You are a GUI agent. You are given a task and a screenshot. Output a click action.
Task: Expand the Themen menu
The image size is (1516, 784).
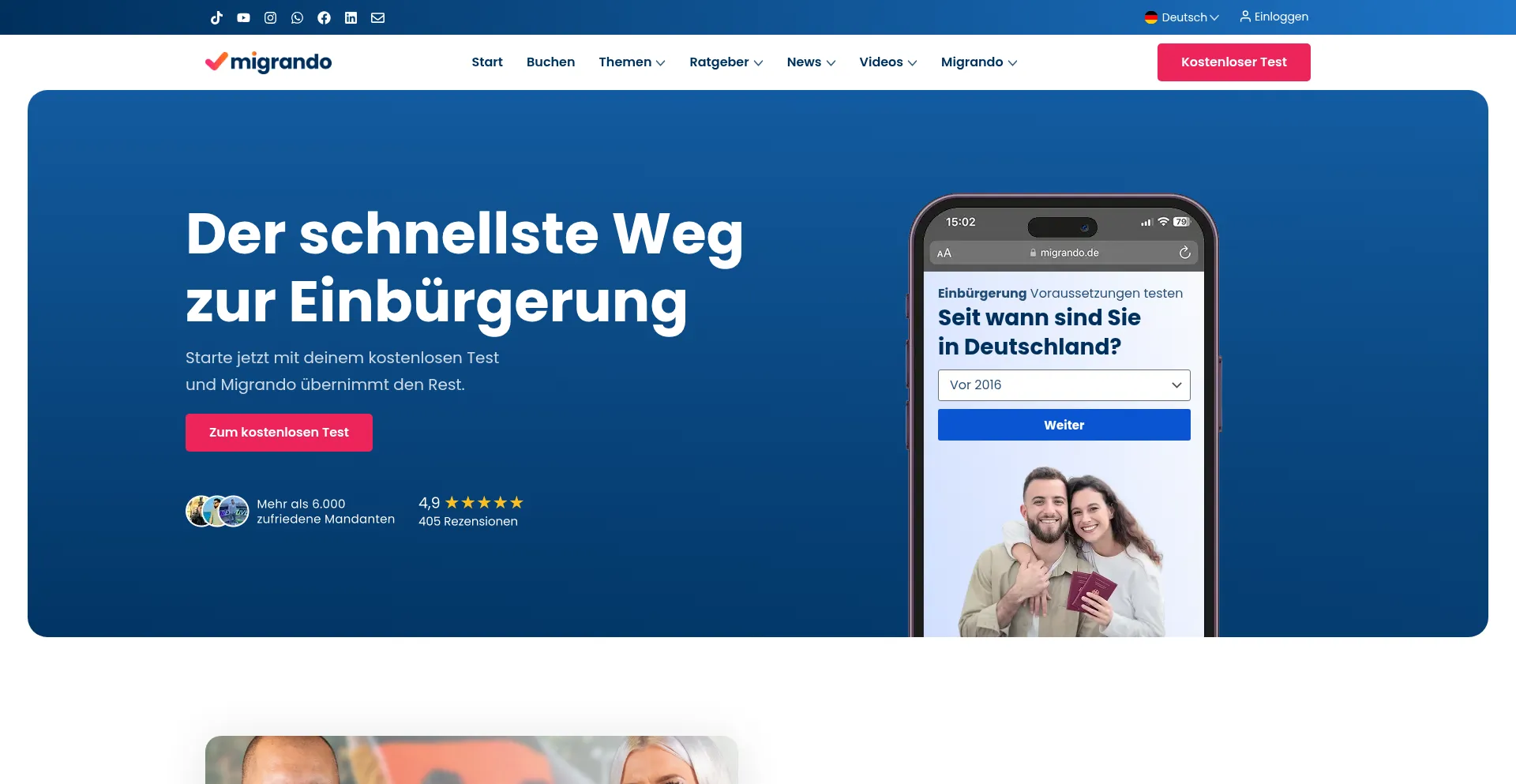632,62
